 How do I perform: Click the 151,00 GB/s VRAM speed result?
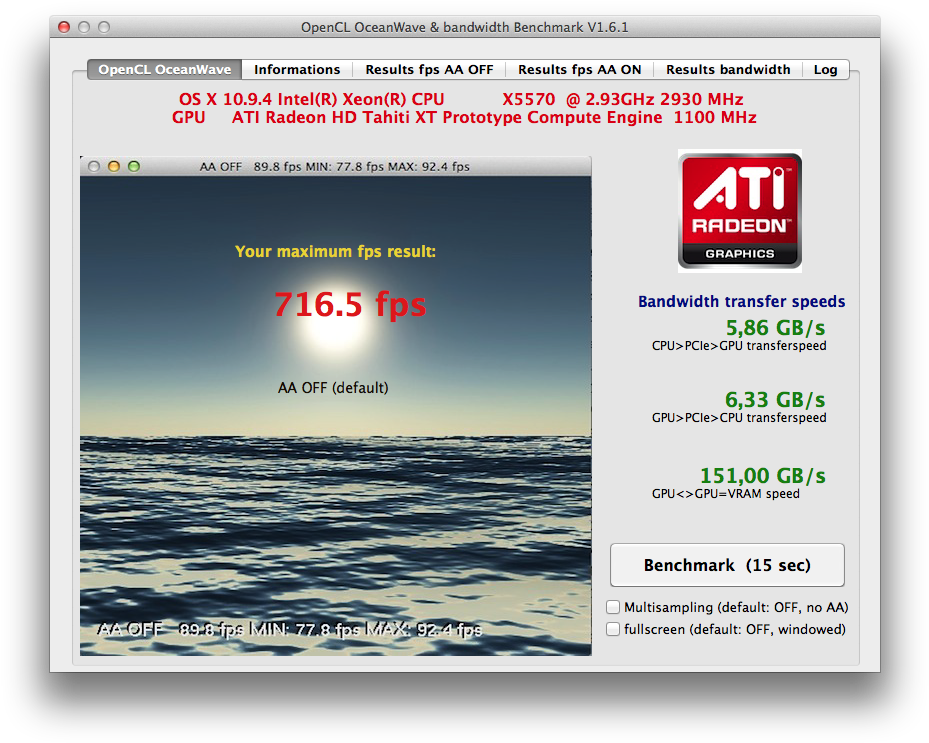[762, 475]
